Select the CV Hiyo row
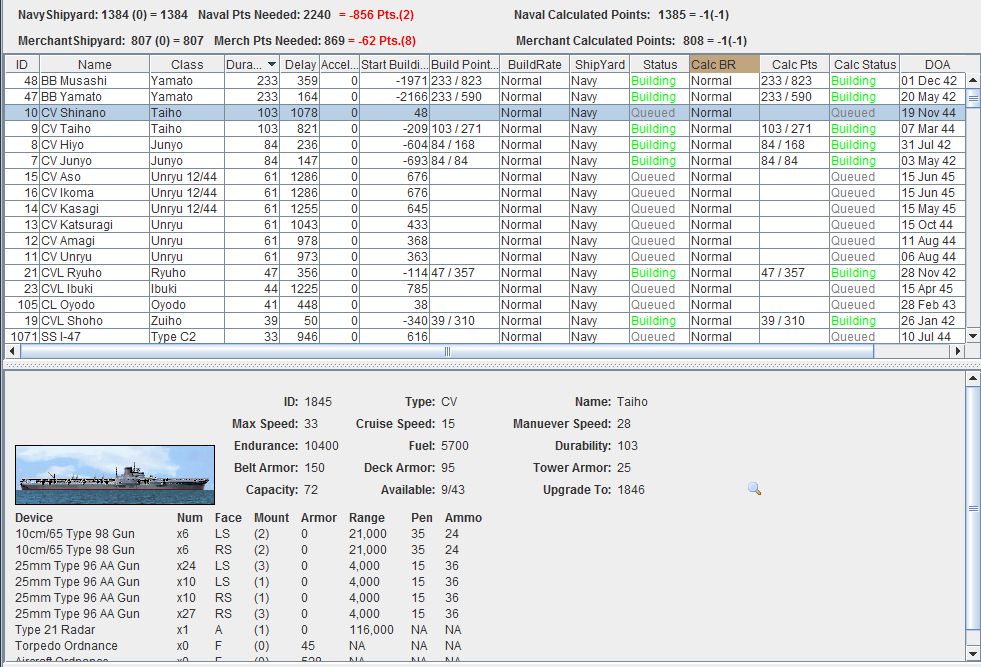This screenshot has height=667, width=981. click(485, 145)
